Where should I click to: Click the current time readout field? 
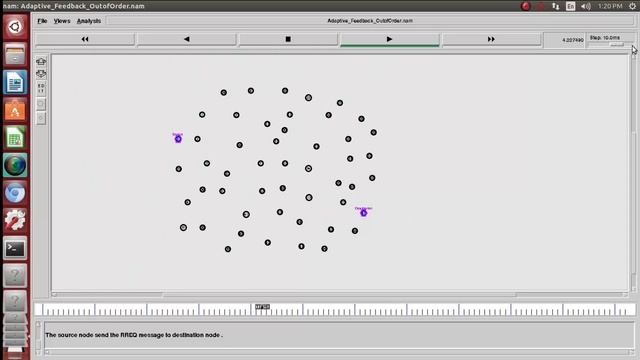564,40
